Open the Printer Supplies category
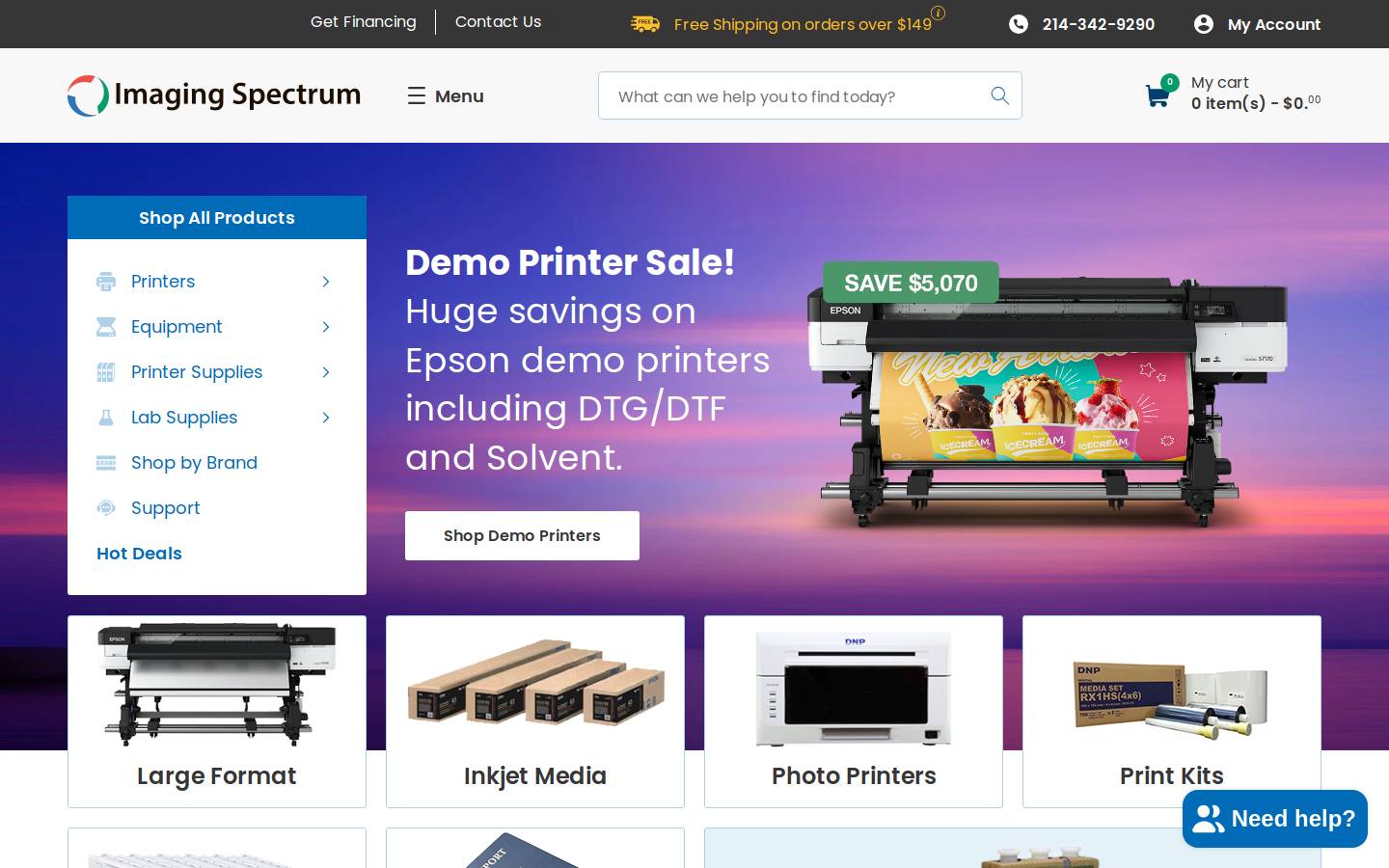1389x868 pixels. (197, 372)
